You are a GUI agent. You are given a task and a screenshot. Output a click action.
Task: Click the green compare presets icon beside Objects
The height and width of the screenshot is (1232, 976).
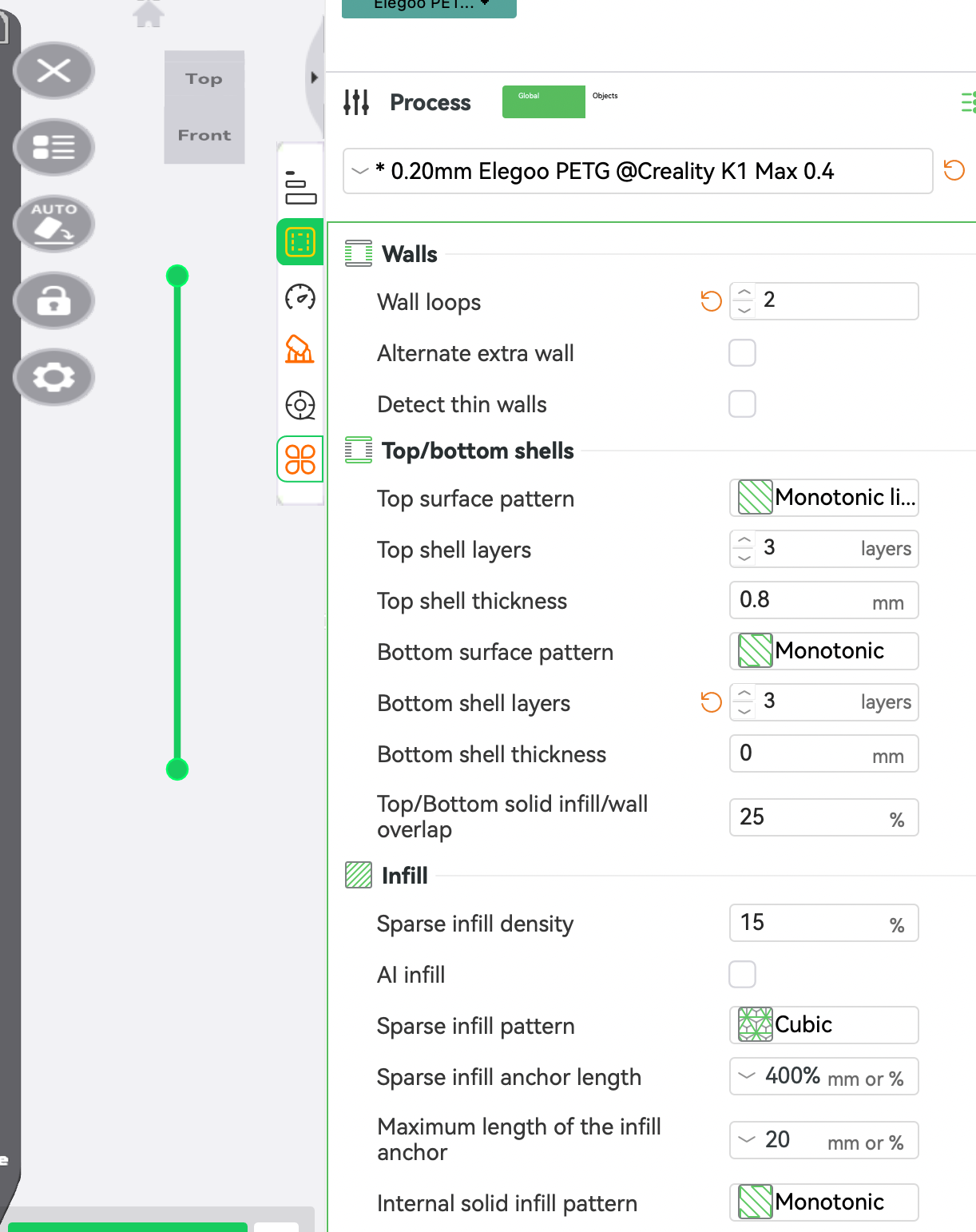point(968,102)
